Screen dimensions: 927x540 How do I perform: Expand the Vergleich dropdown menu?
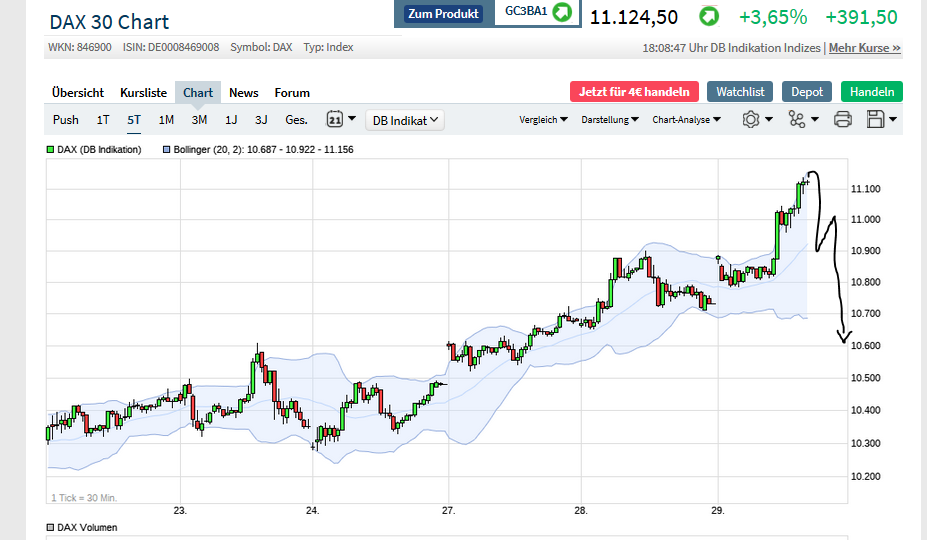point(543,120)
